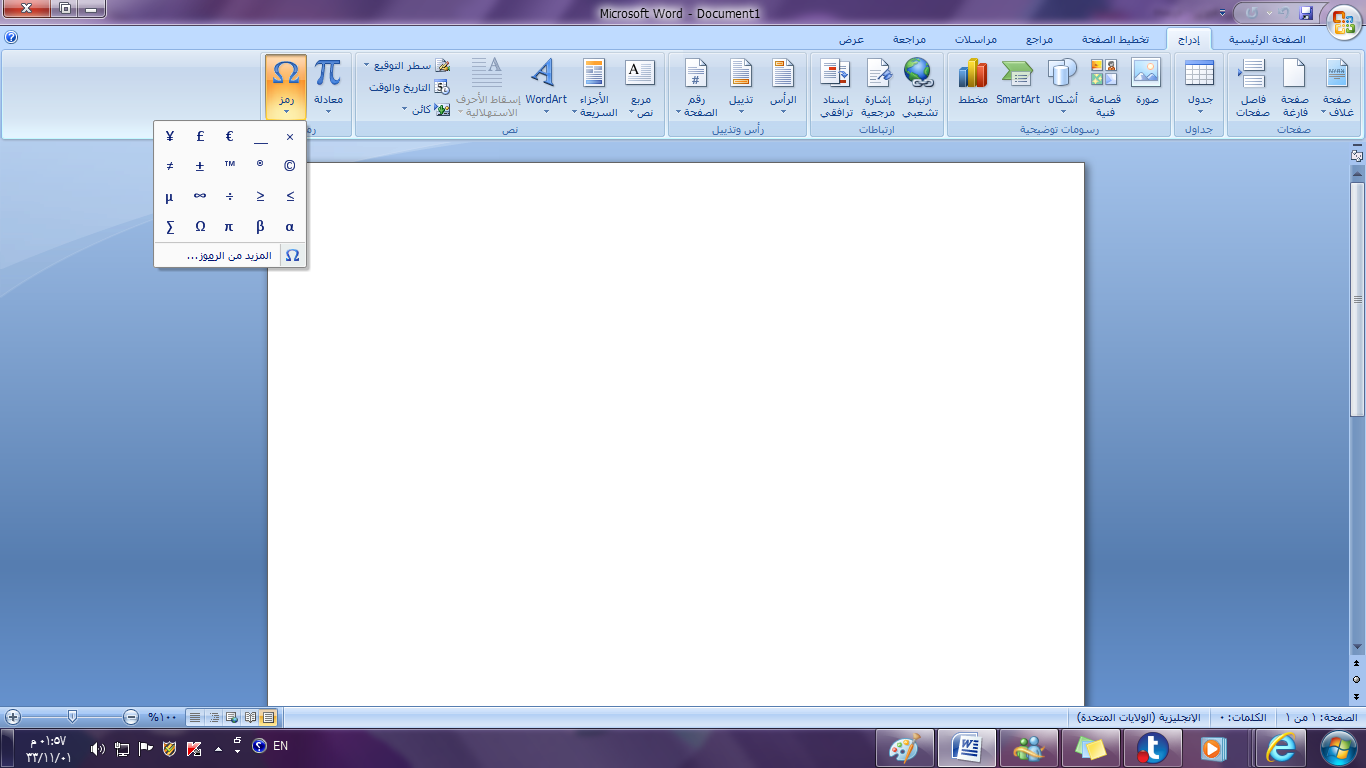Image resolution: width=1366 pixels, height=768 pixels.
Task: Insert the Euro € symbol
Action: click(x=230, y=137)
